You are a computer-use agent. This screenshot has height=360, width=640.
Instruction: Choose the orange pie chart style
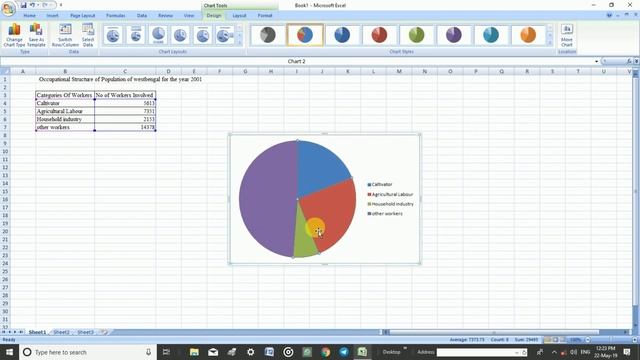(528, 35)
